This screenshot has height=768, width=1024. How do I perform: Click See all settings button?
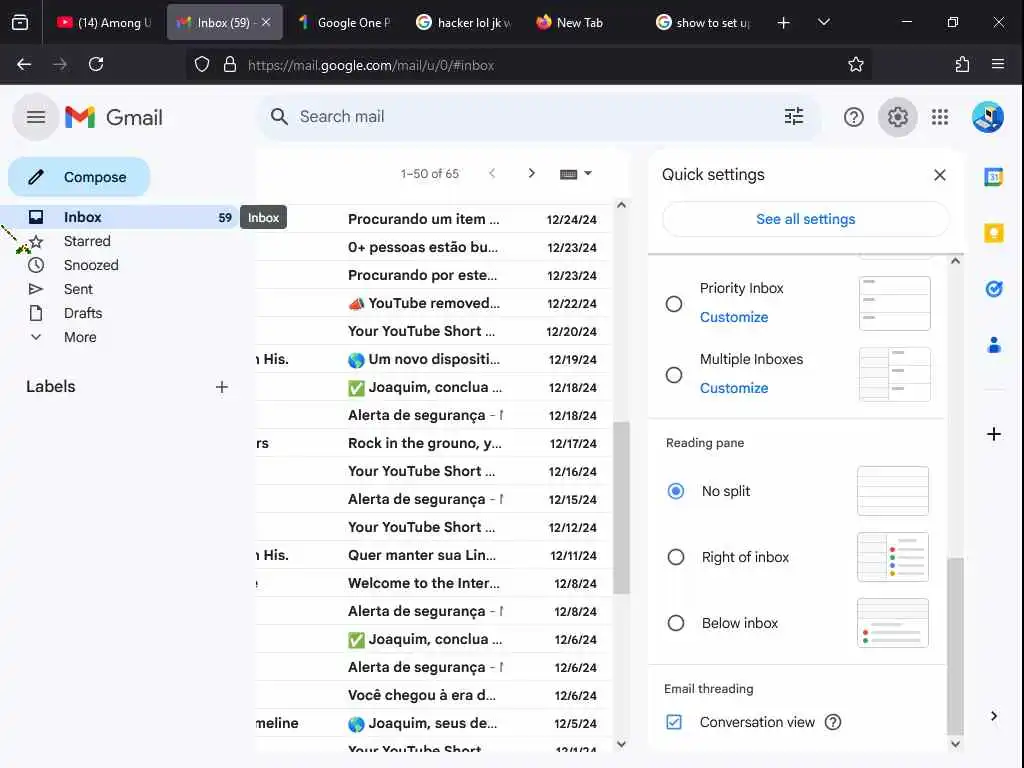[x=805, y=219]
